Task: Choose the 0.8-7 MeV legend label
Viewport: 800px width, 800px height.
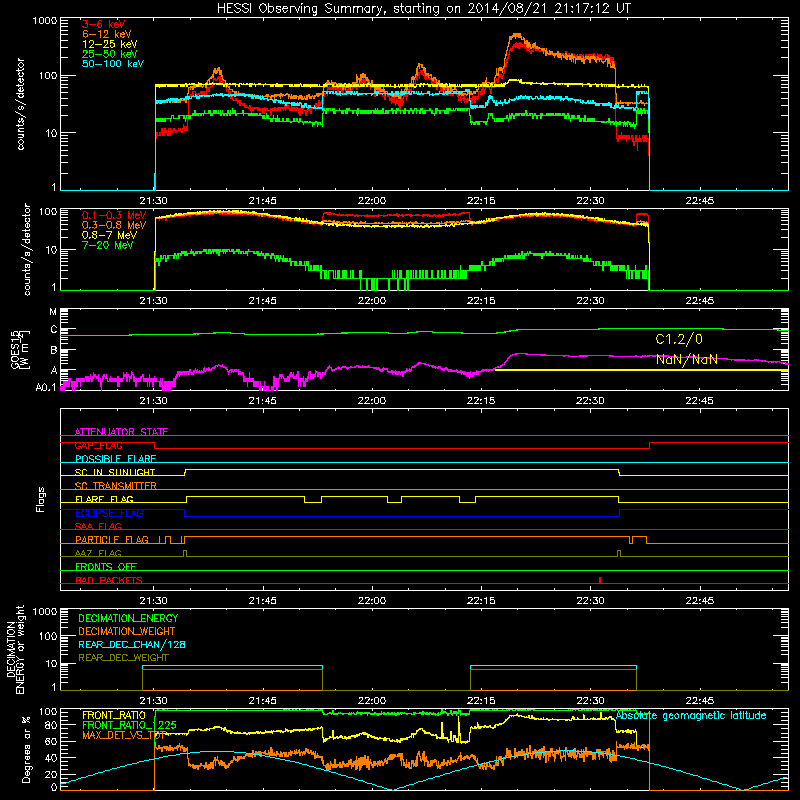Action: pyautogui.click(x=109, y=235)
